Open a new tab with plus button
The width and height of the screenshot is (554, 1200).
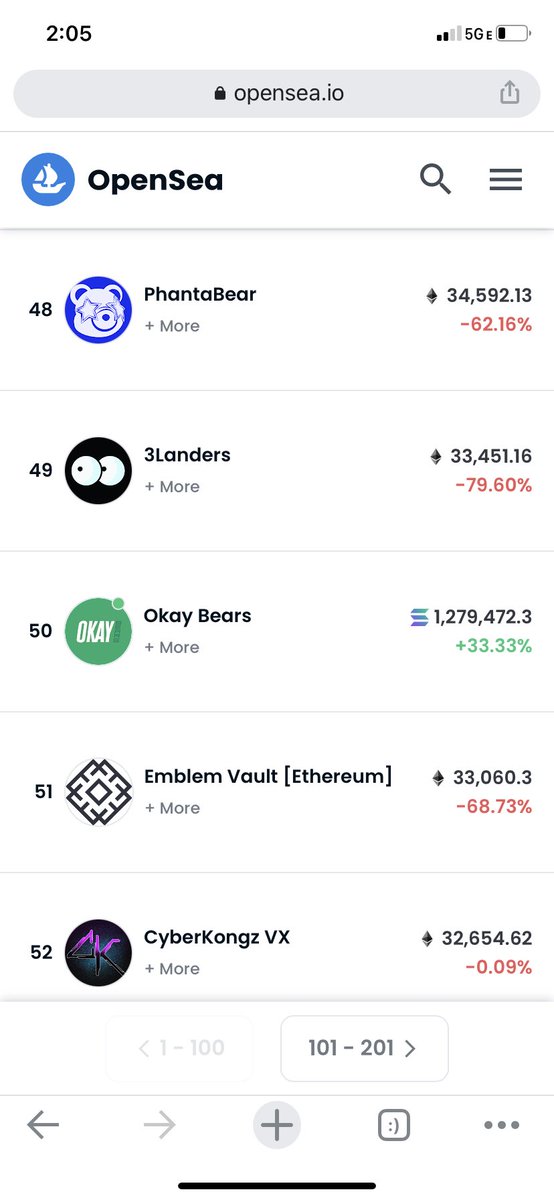click(277, 1126)
